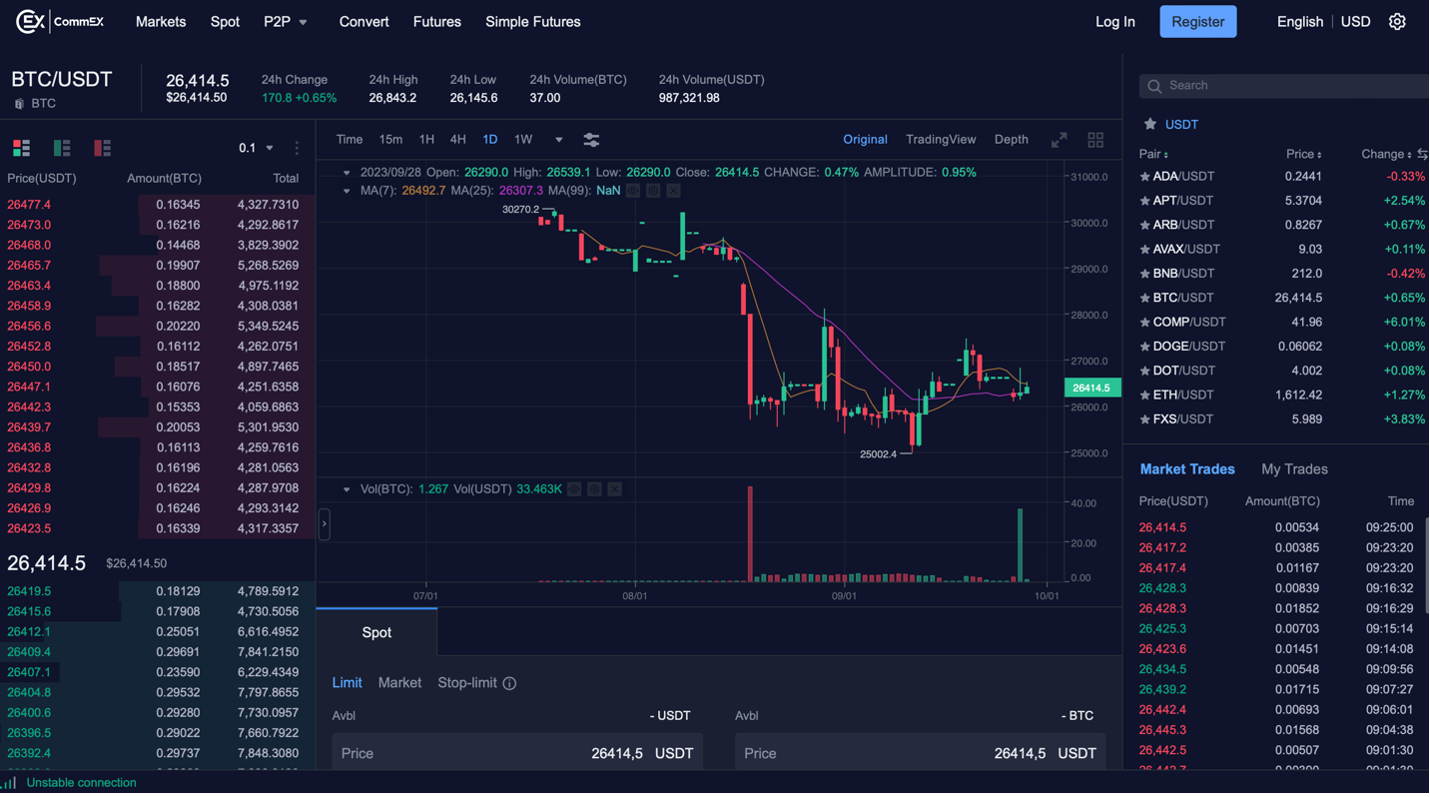This screenshot has width=1430, height=797.
Task: Expand the chart to fullscreen
Action: [x=1059, y=140]
